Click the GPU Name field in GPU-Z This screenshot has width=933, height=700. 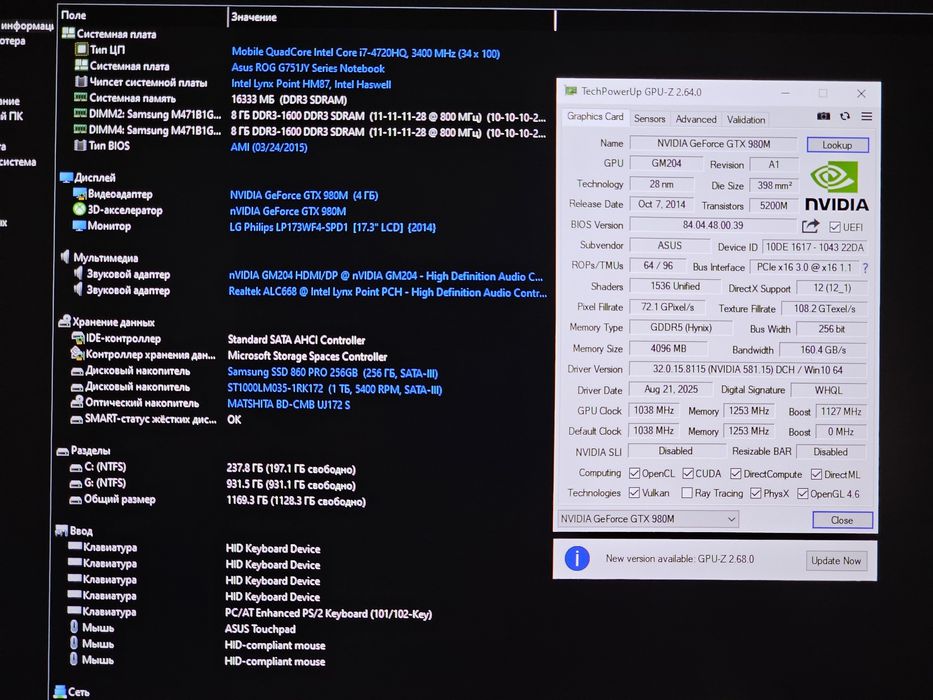(713, 143)
